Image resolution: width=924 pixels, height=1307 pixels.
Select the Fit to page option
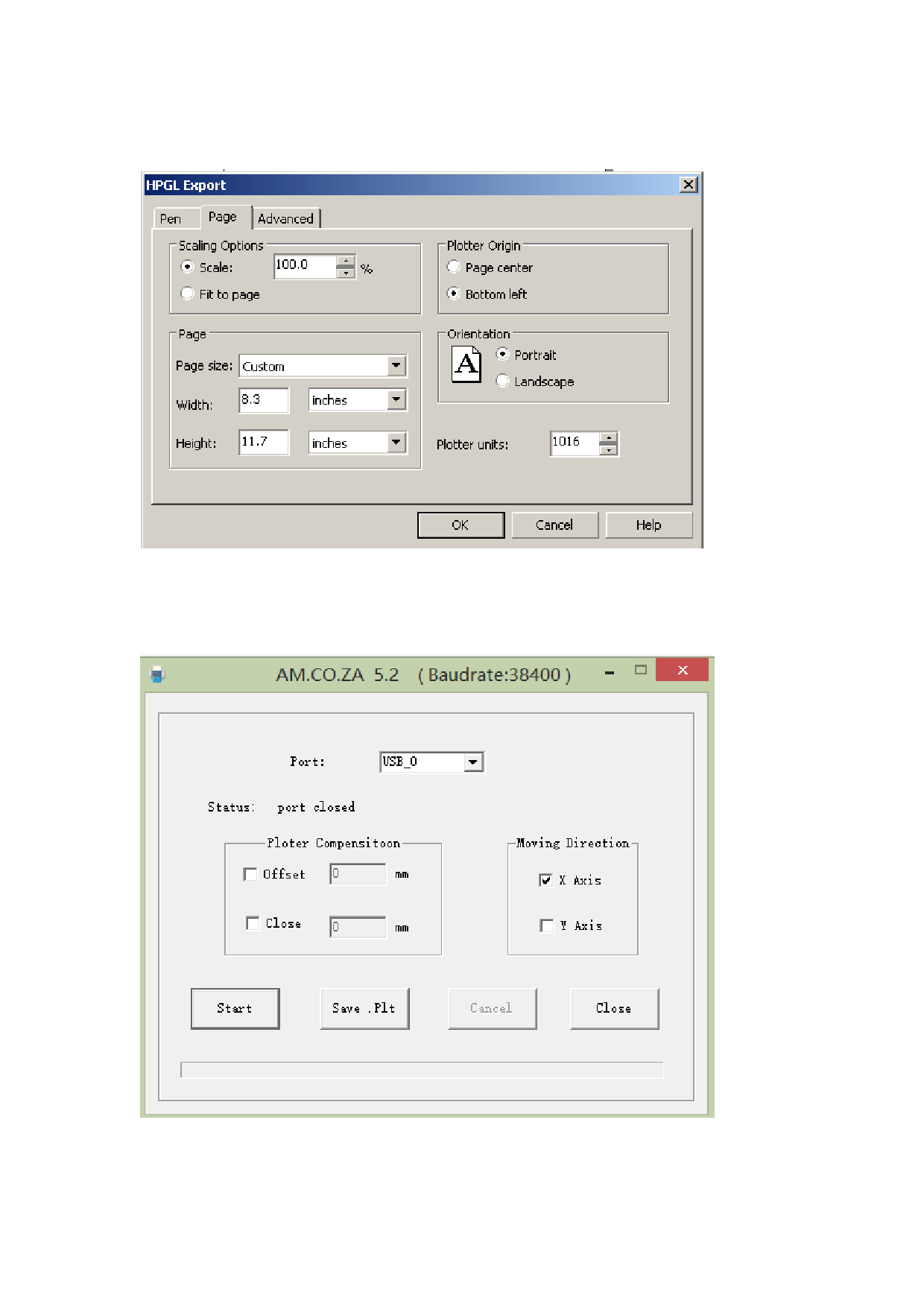pos(188,294)
